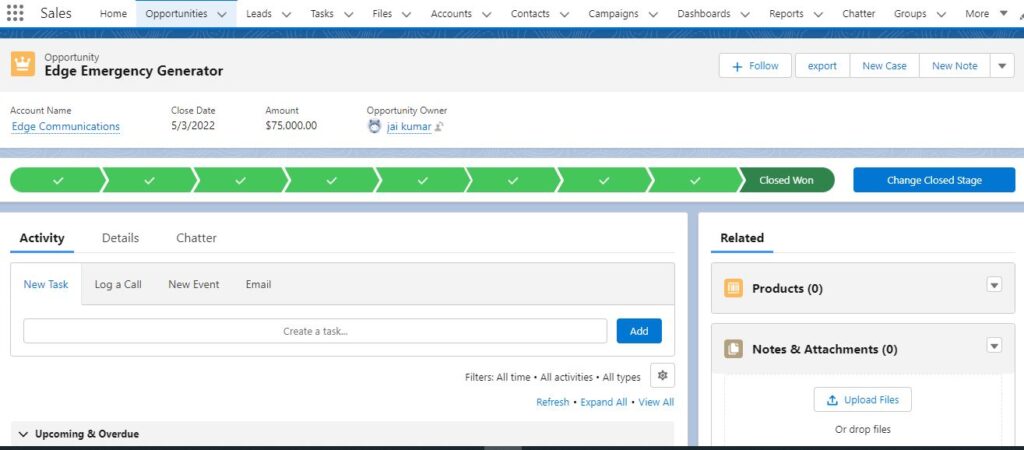Click Expand All activities link
This screenshot has height=450, width=1024.
pyautogui.click(x=603, y=402)
